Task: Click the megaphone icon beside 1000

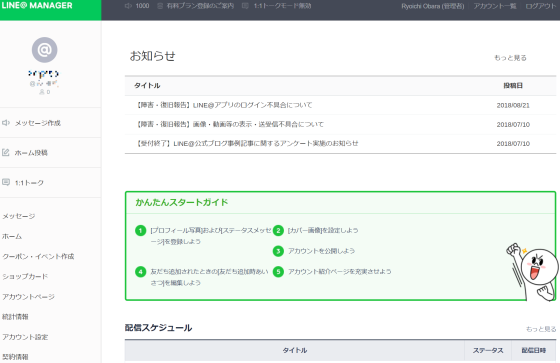Action: [128, 6]
